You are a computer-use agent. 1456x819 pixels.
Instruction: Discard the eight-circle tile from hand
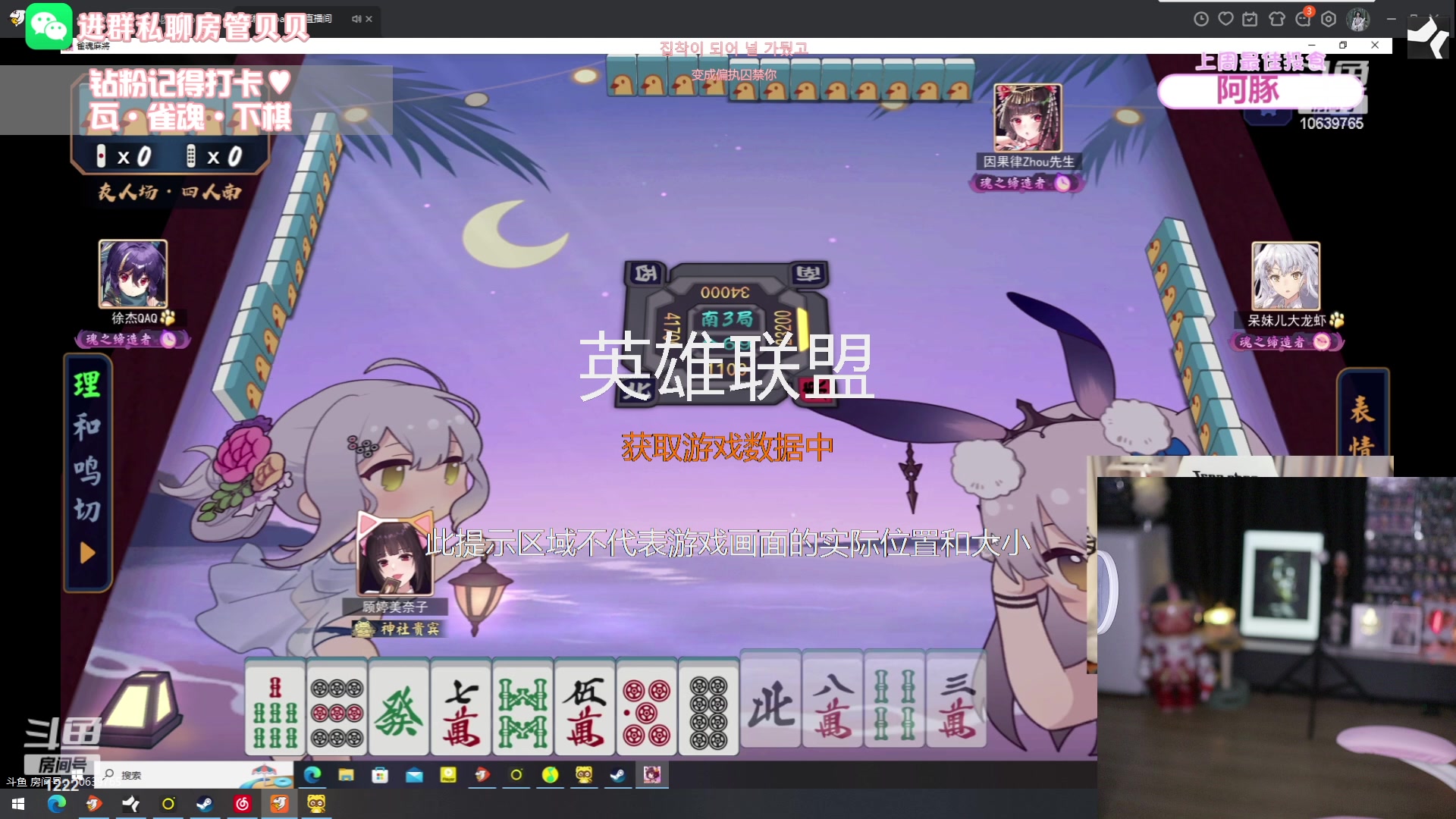tap(708, 708)
